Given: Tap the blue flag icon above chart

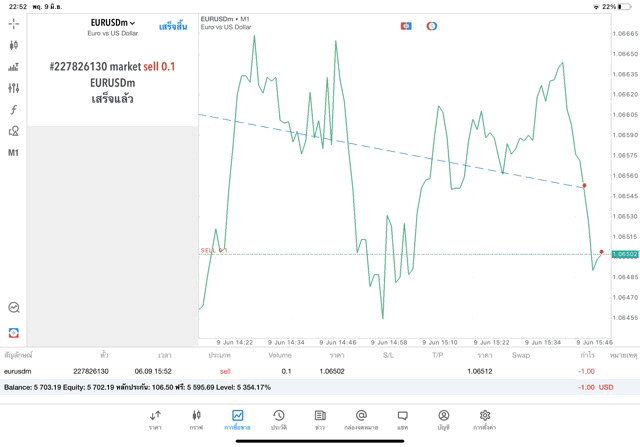Looking at the screenshot, I should tap(406, 25).
